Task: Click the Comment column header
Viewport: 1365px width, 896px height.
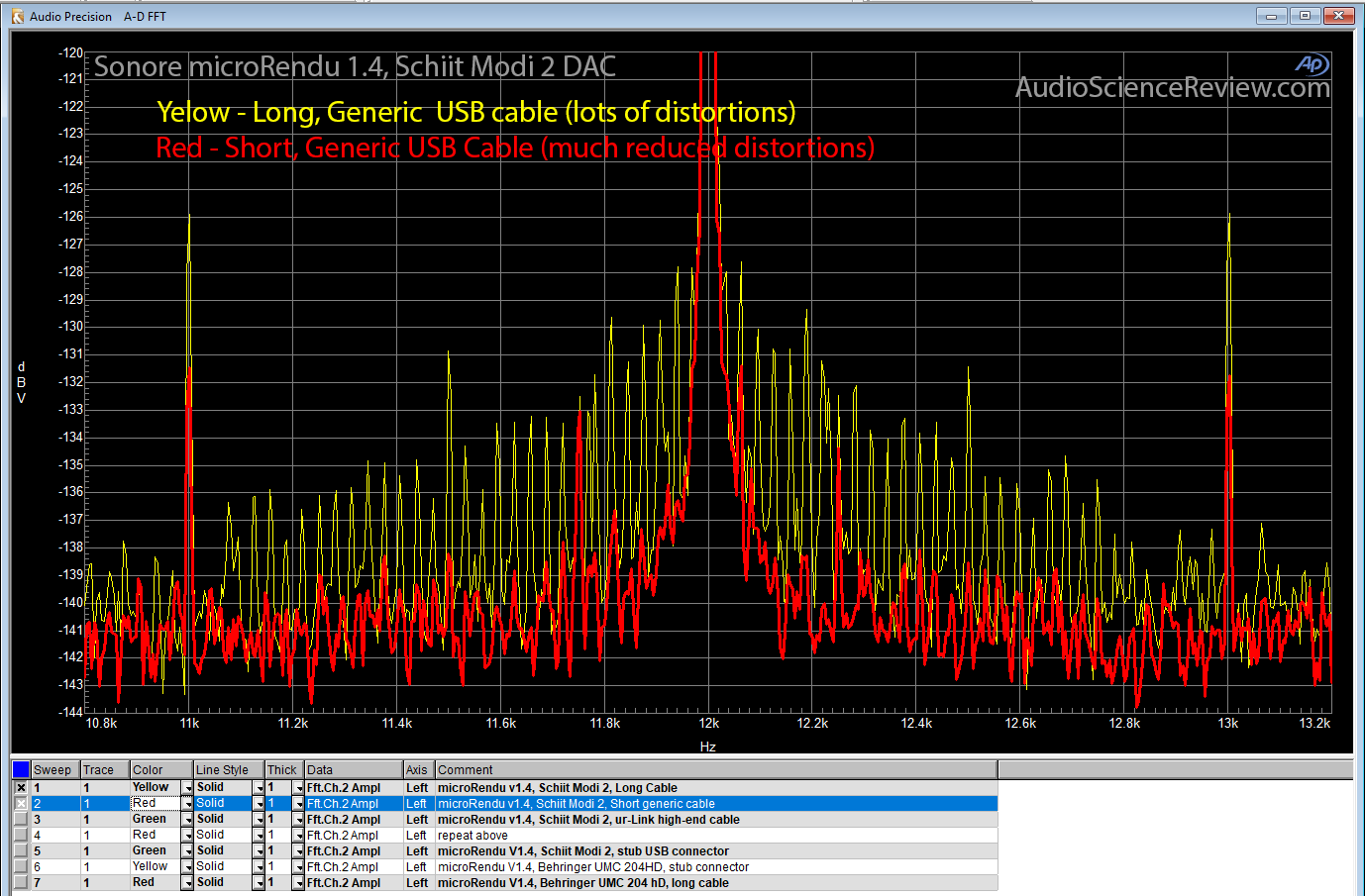Action: click(716, 769)
